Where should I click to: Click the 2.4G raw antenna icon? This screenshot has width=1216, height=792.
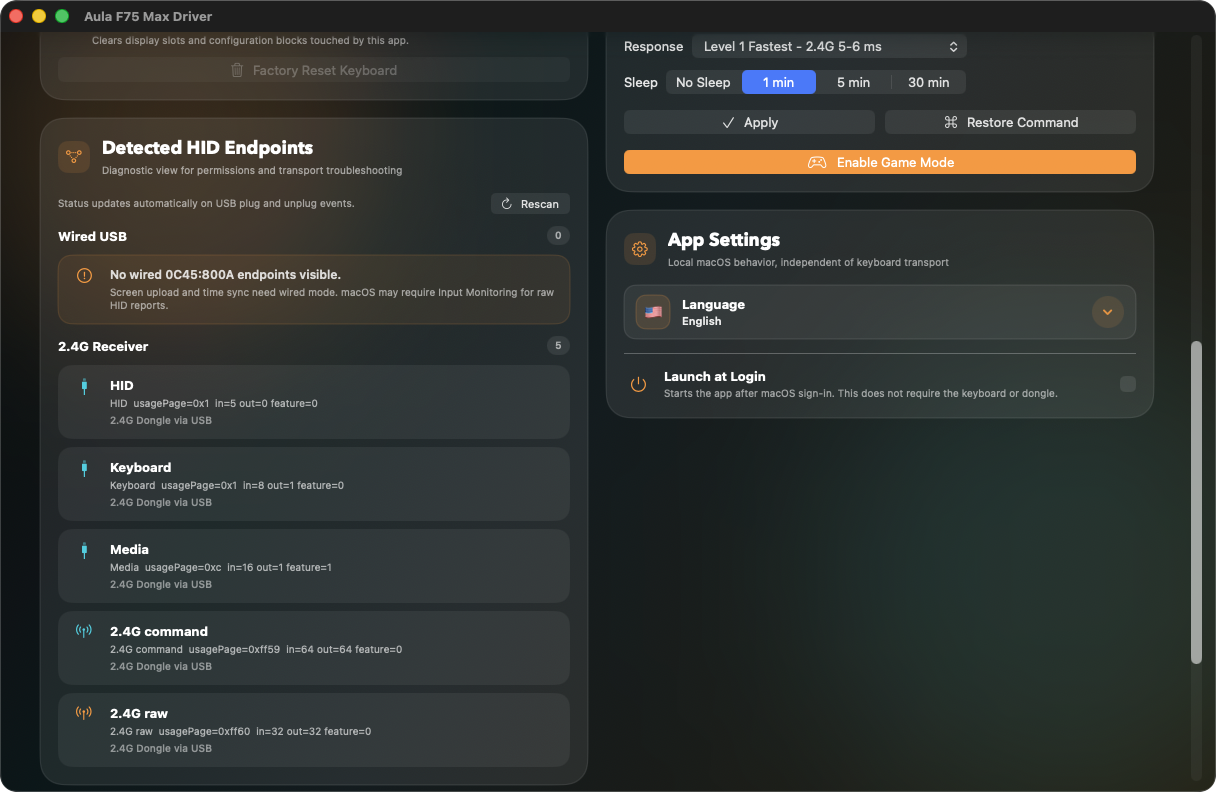coord(84,713)
